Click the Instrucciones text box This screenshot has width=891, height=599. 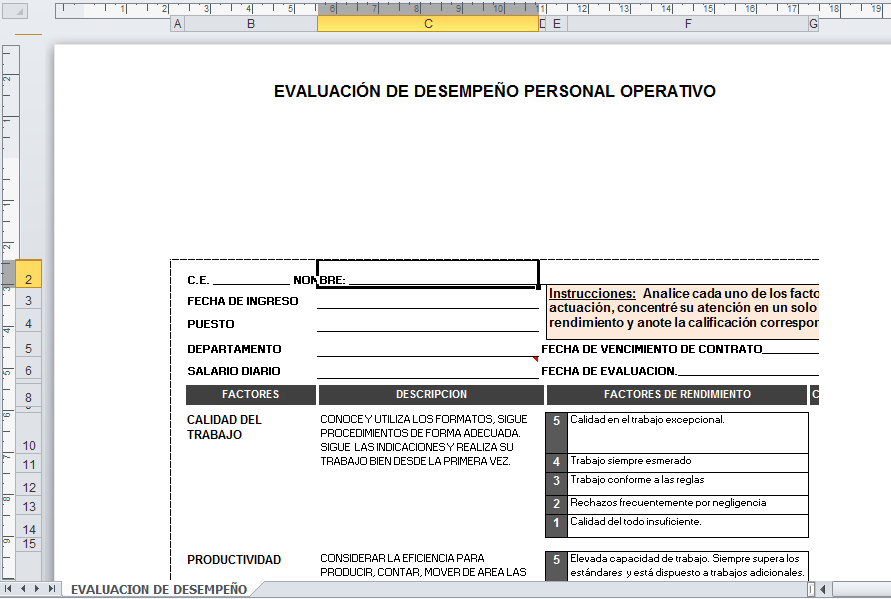tap(684, 309)
